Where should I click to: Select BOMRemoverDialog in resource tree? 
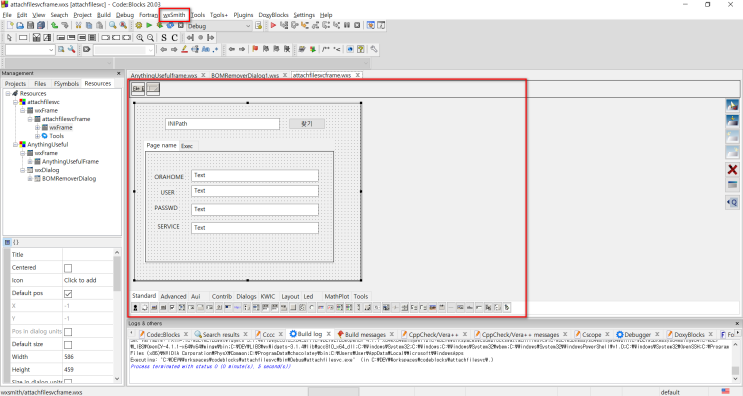(69, 179)
